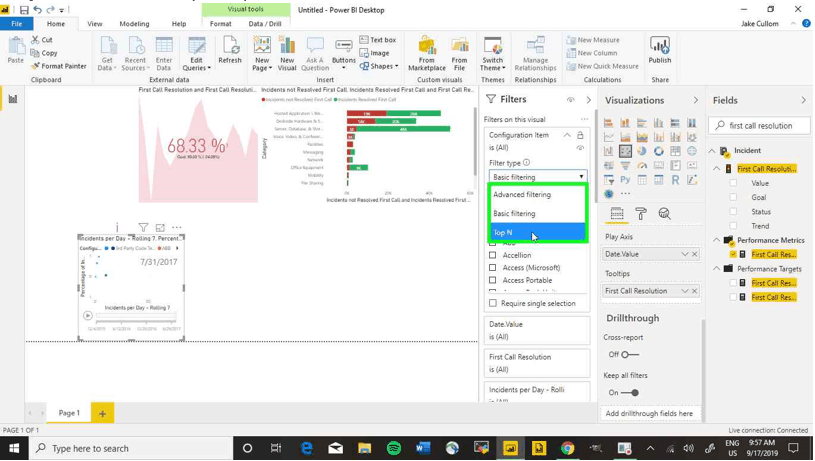815x461 pixels.
Task: Choose the line chart visualization
Action: click(608, 137)
